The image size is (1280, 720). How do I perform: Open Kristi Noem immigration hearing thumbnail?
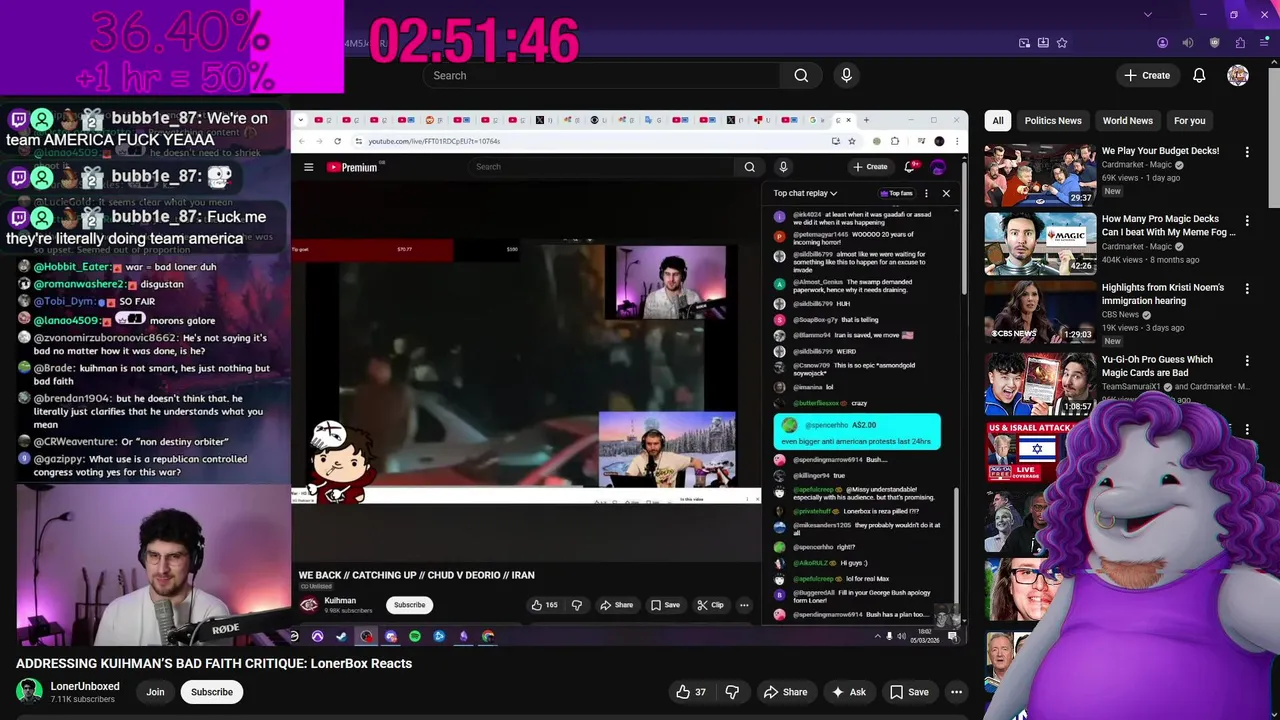pyautogui.click(x=1040, y=311)
